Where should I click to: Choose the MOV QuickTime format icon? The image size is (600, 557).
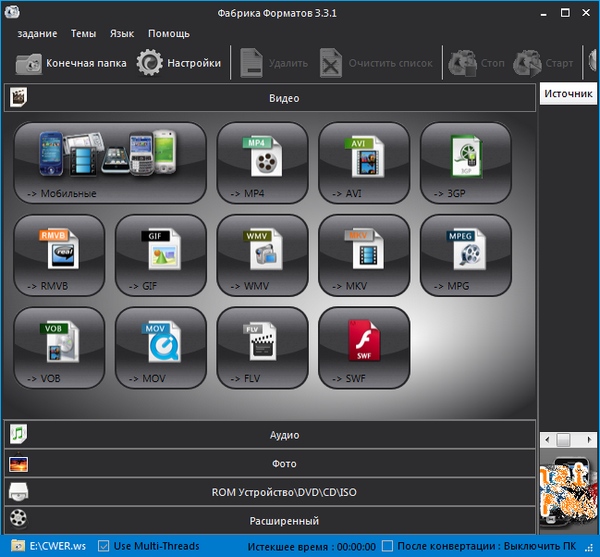coord(161,347)
